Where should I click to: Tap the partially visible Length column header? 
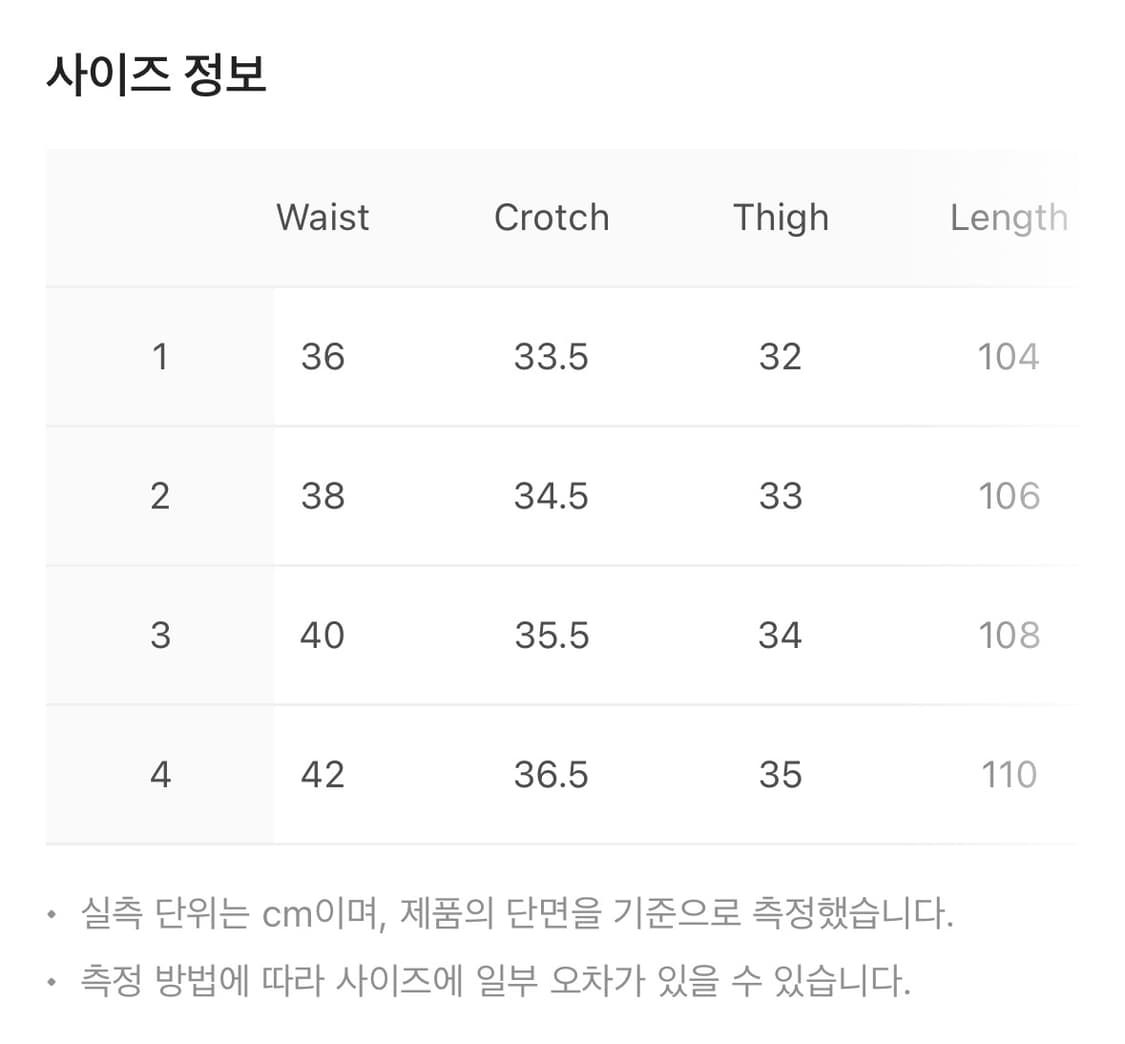[x=1008, y=218]
